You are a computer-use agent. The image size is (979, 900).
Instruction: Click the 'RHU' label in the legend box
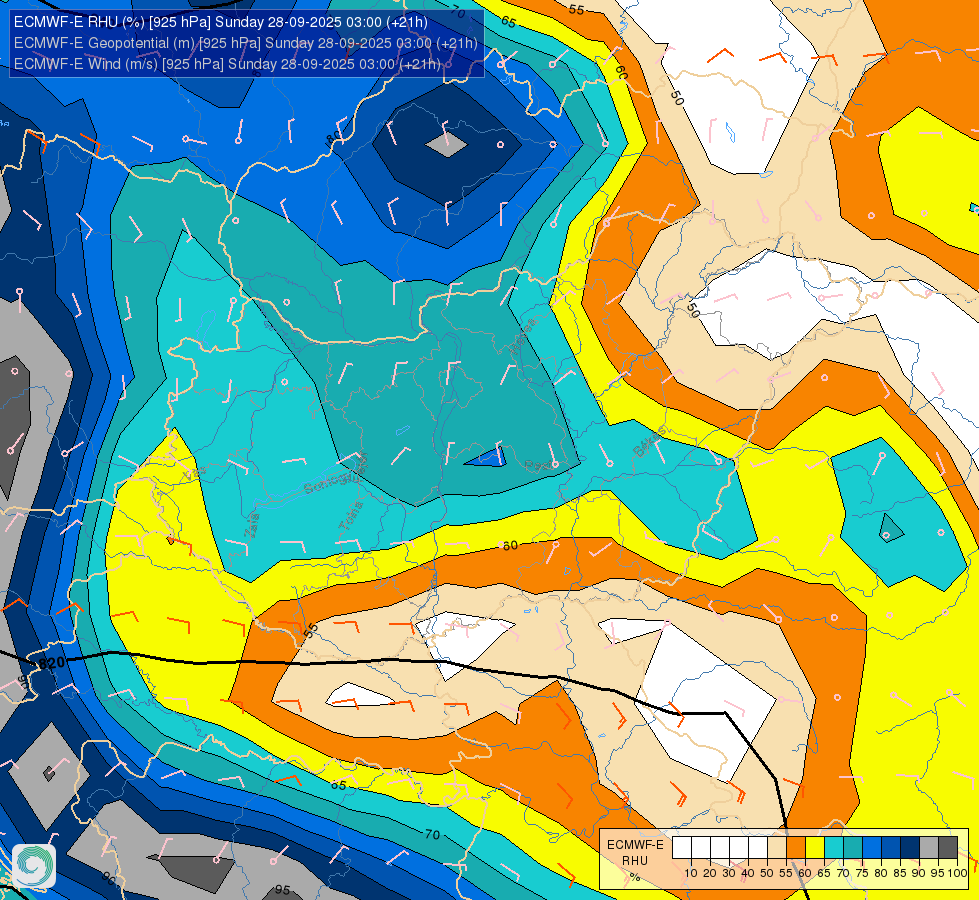click(x=634, y=861)
